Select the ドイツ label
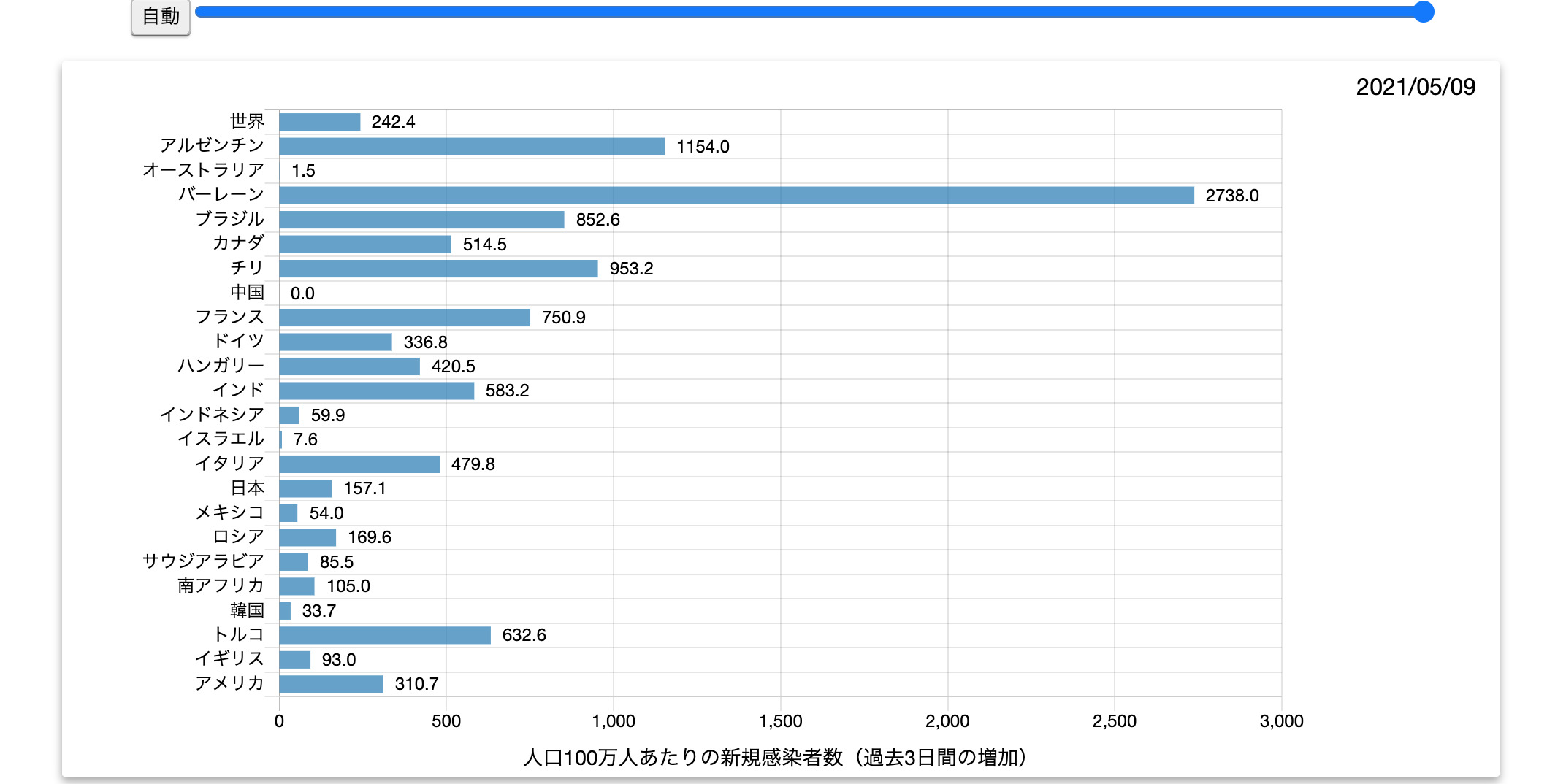 pyautogui.click(x=238, y=342)
